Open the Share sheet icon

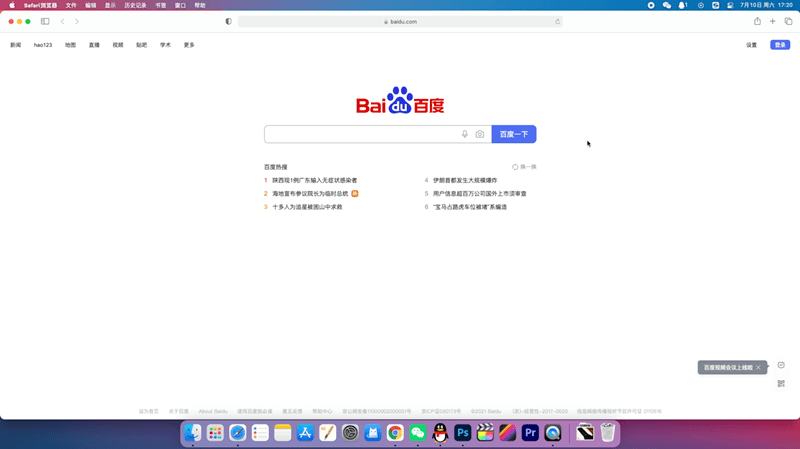pyautogui.click(x=757, y=21)
